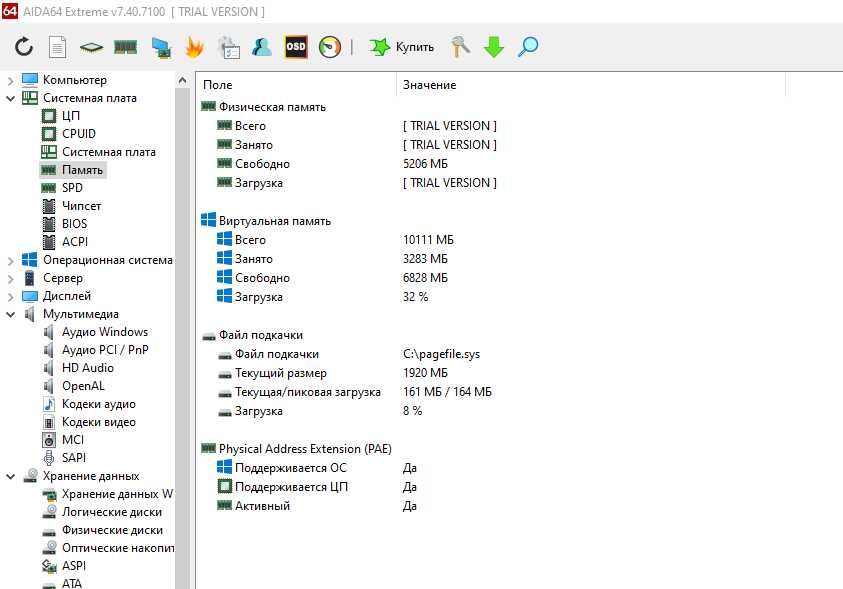Click the Поле column header
Screen dimensions: 843x589
coord(217,85)
